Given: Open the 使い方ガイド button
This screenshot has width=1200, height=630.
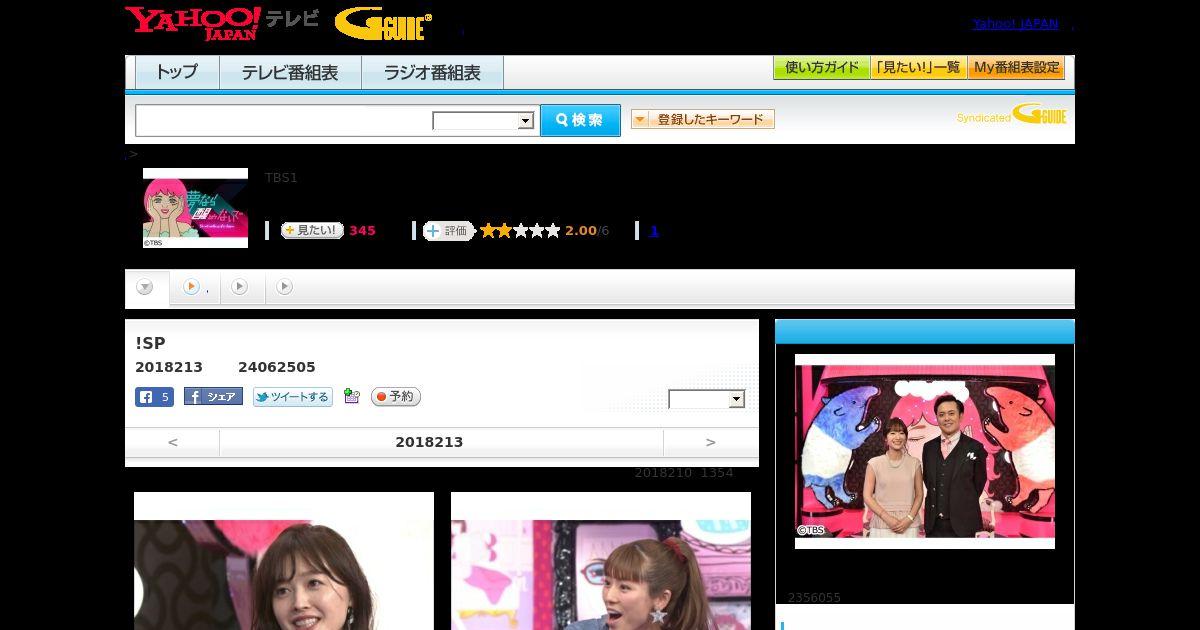Looking at the screenshot, I should pyautogui.click(x=821, y=68).
